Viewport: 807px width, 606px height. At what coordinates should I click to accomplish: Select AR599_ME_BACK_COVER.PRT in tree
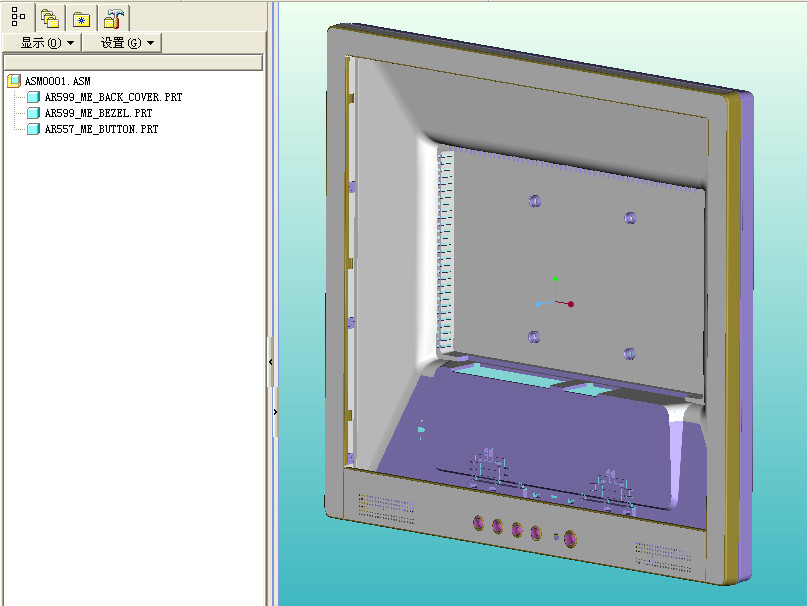[x=113, y=97]
